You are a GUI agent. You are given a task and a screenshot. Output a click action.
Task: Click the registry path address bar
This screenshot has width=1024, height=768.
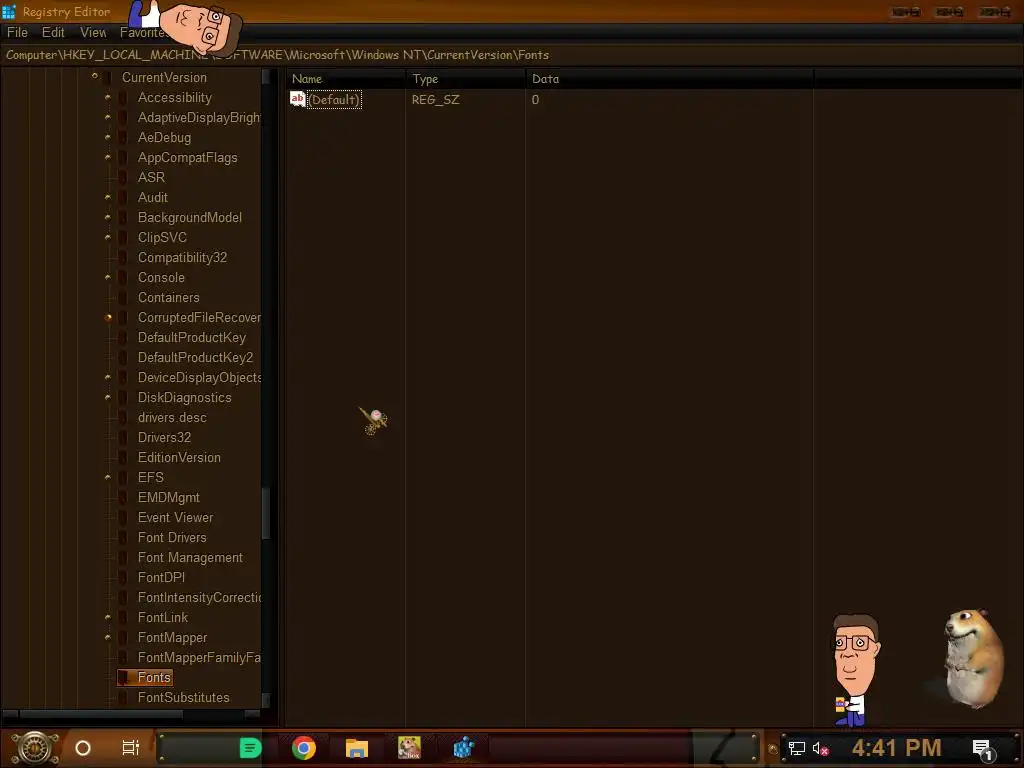click(512, 55)
